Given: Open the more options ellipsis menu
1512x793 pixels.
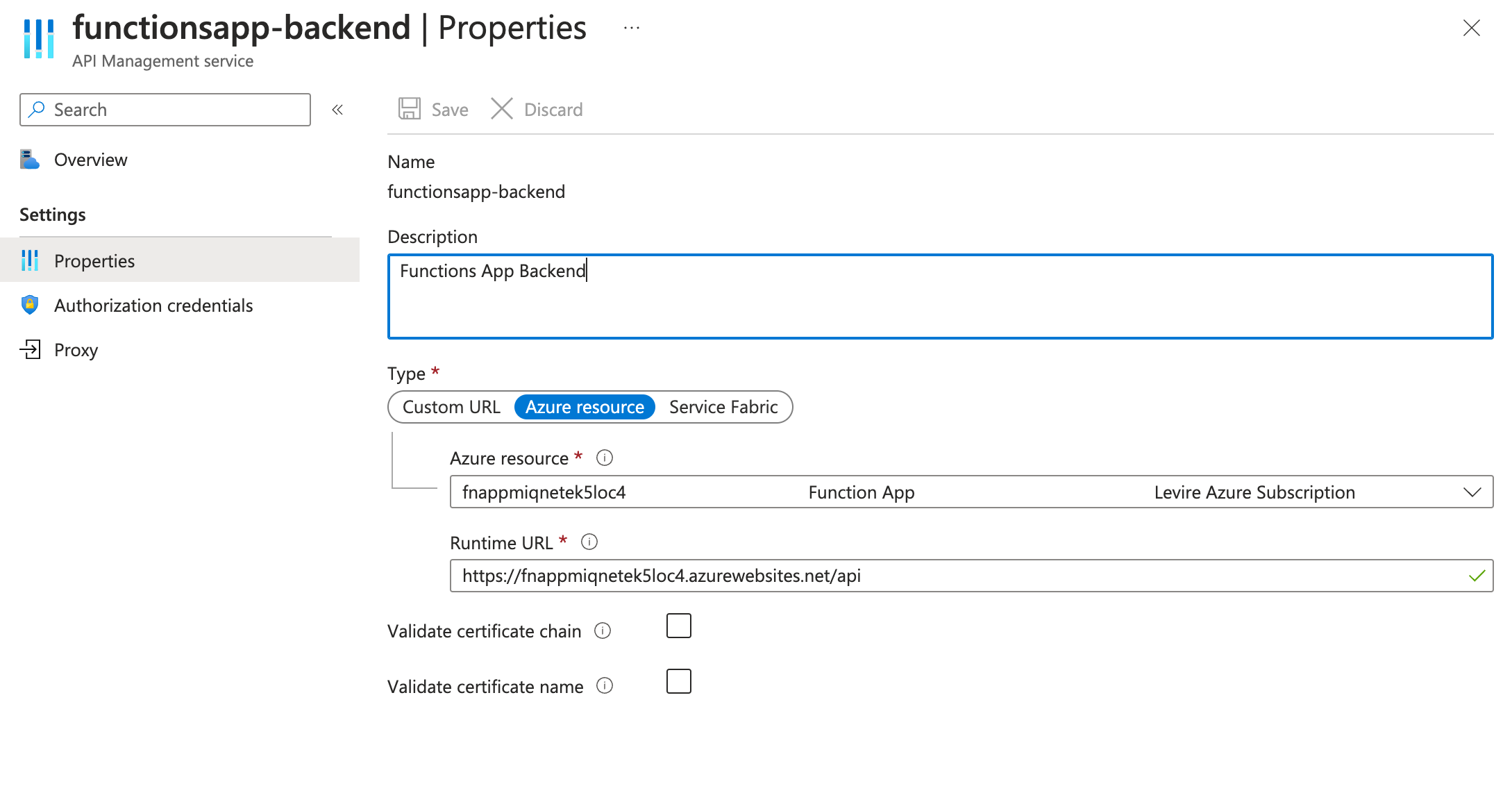Looking at the screenshot, I should pyautogui.click(x=631, y=28).
